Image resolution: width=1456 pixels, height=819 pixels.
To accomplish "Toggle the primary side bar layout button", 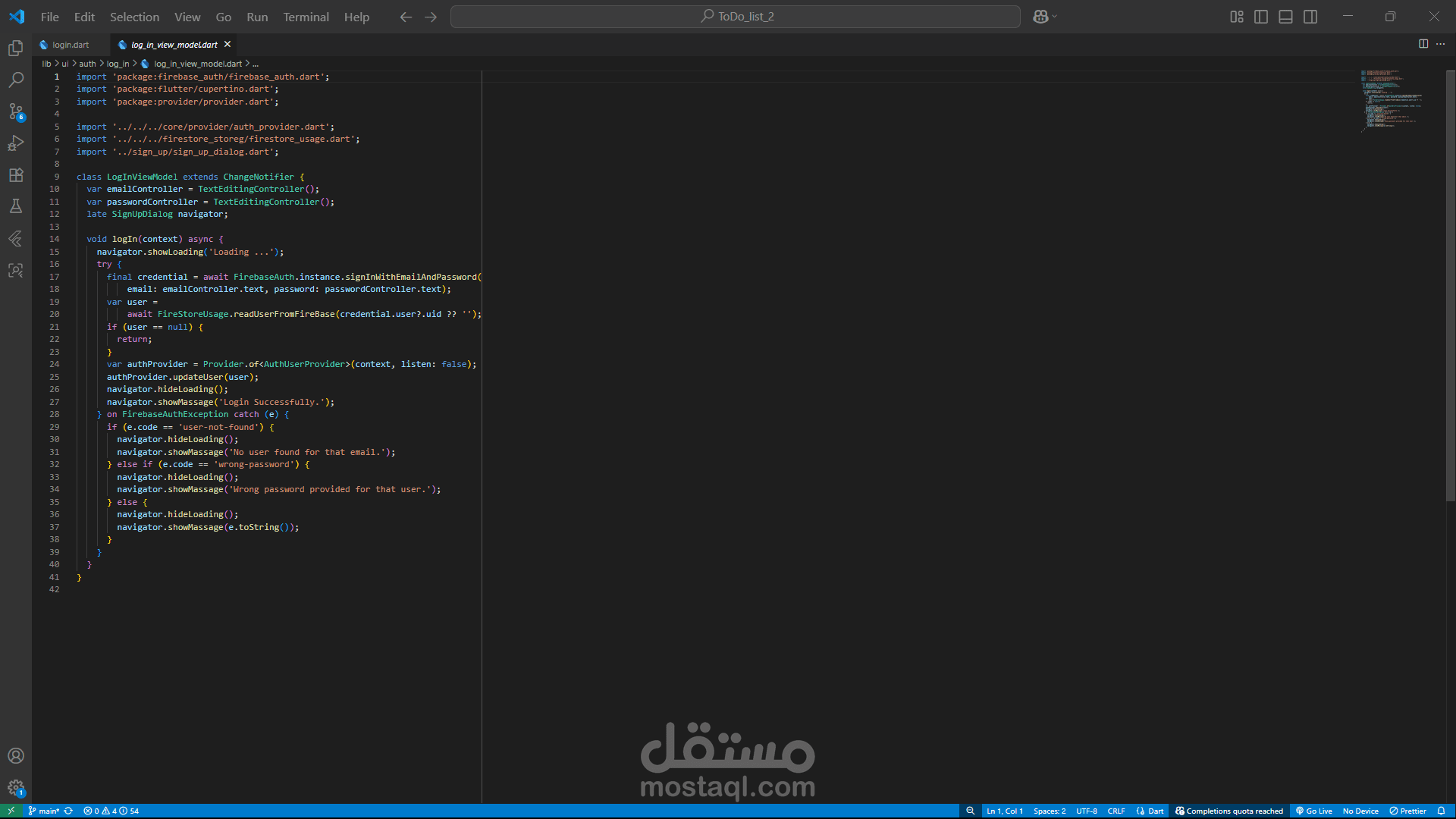I will (x=1261, y=17).
